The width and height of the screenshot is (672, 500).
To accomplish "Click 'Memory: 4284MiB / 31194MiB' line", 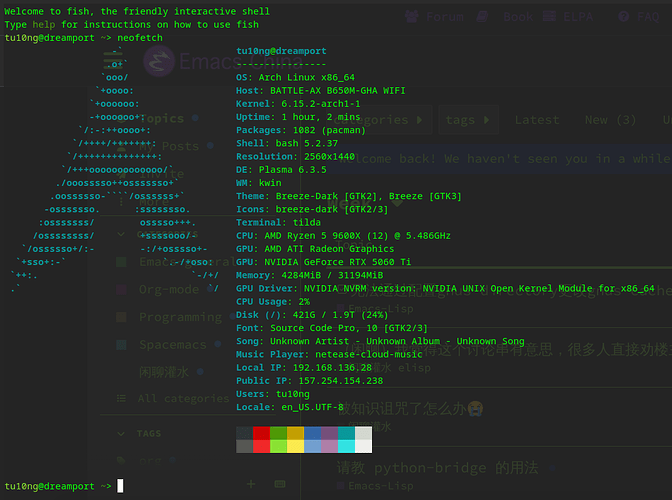I will (x=309, y=275).
